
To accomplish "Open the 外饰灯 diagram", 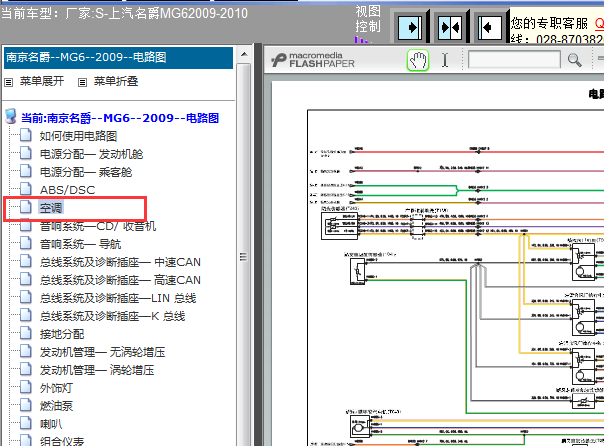I will coord(56,388).
